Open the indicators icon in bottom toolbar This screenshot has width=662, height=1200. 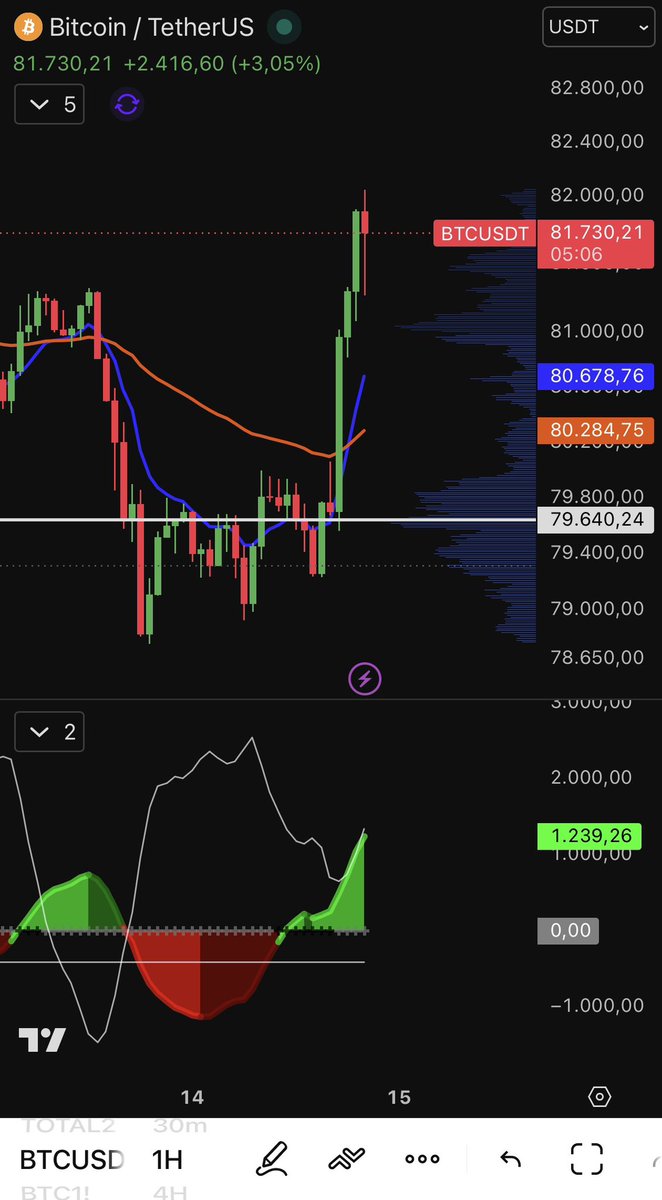pos(346,1160)
